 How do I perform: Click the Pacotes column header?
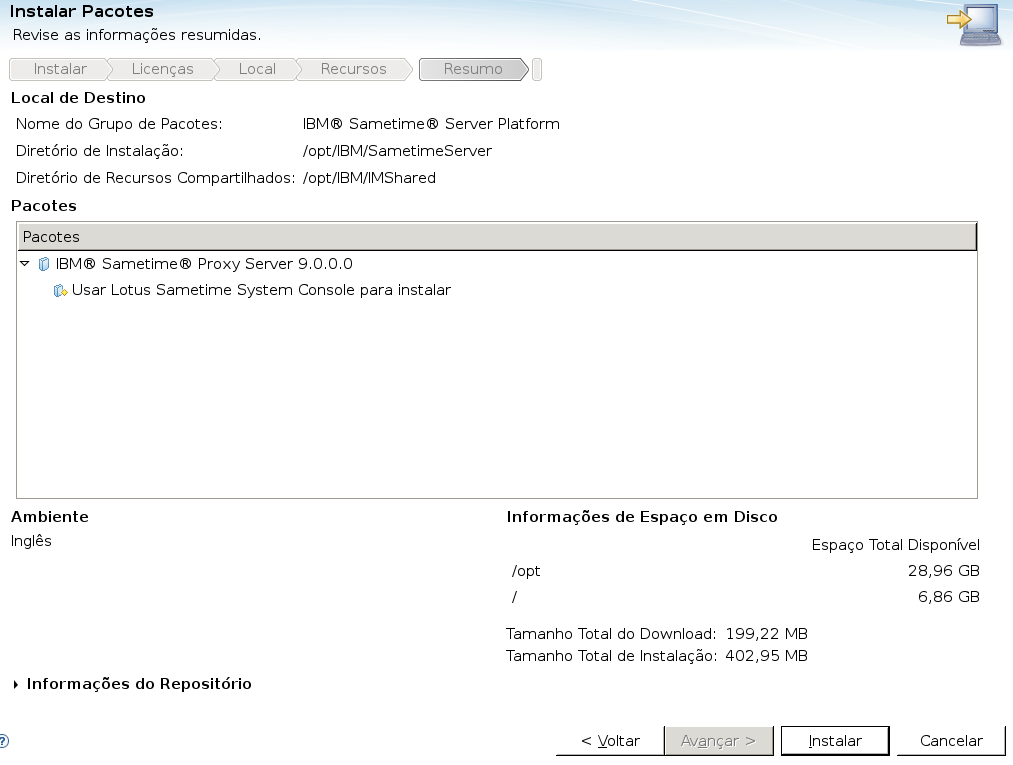tap(496, 237)
